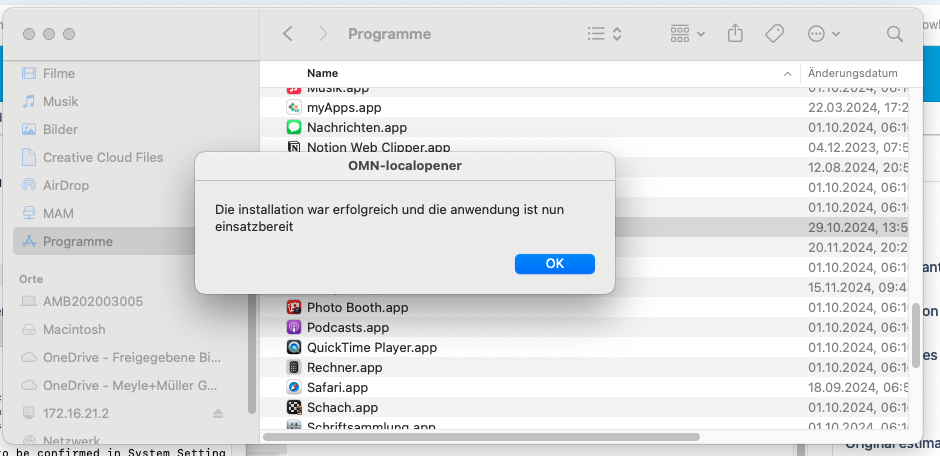Open the list view switcher
The image size is (940, 456).
click(604, 34)
